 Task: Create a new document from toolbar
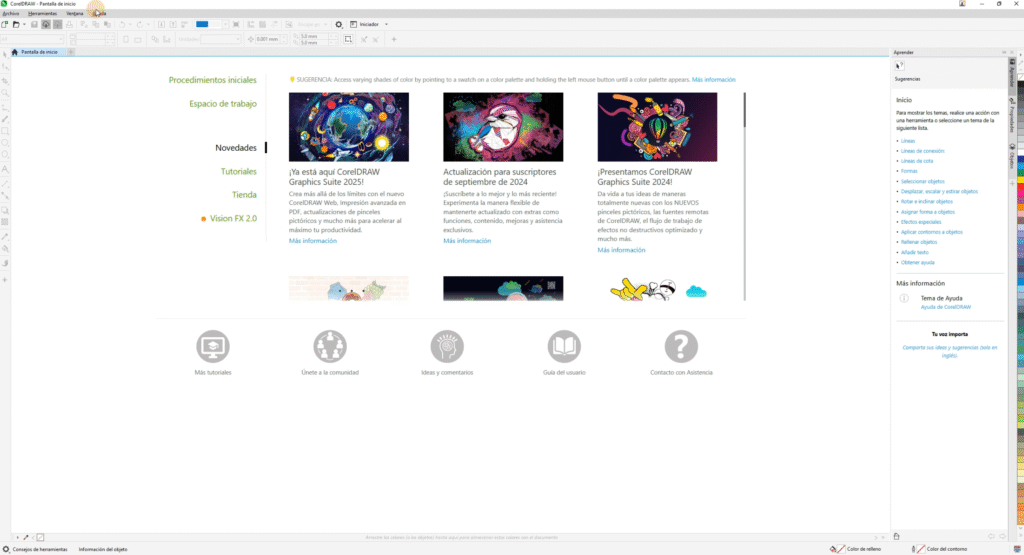pyautogui.click(x=5, y=24)
